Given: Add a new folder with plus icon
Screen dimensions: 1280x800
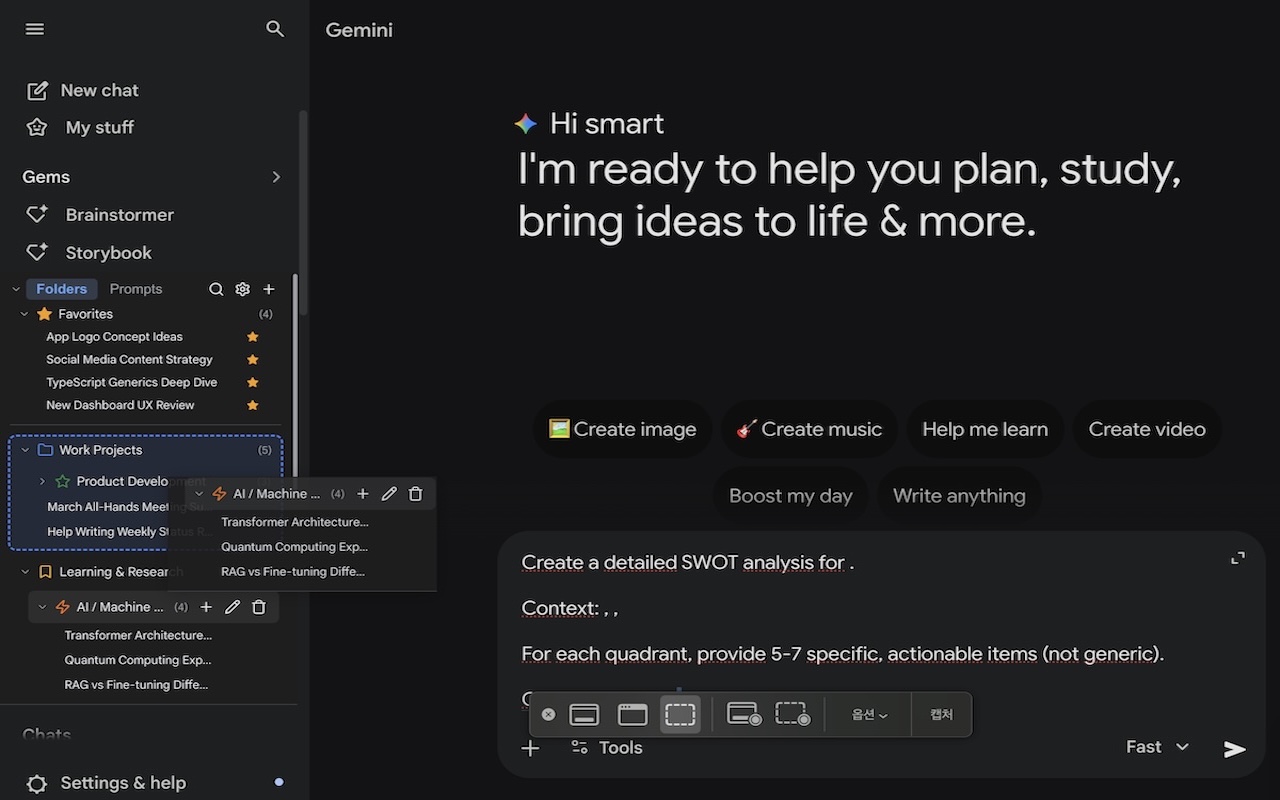Looking at the screenshot, I should tap(268, 289).
